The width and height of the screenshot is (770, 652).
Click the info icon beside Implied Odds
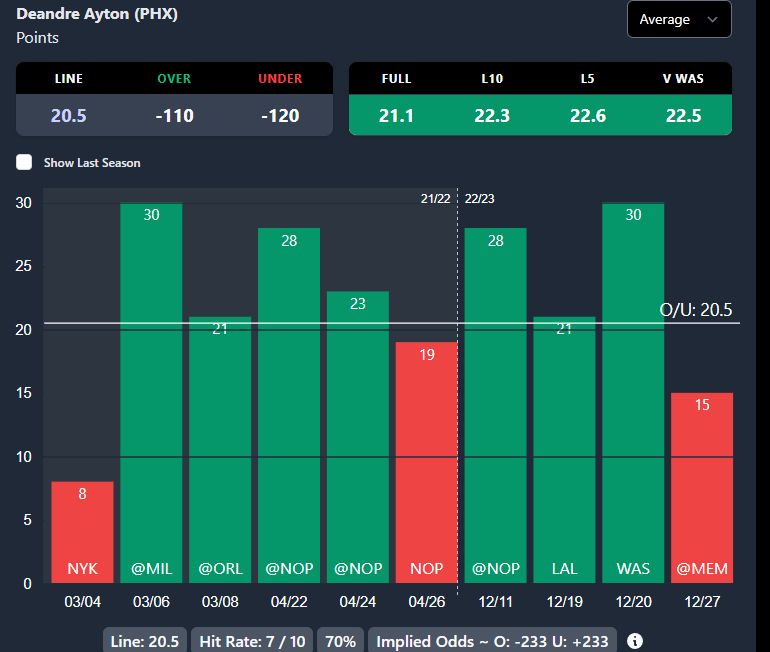tap(635, 641)
